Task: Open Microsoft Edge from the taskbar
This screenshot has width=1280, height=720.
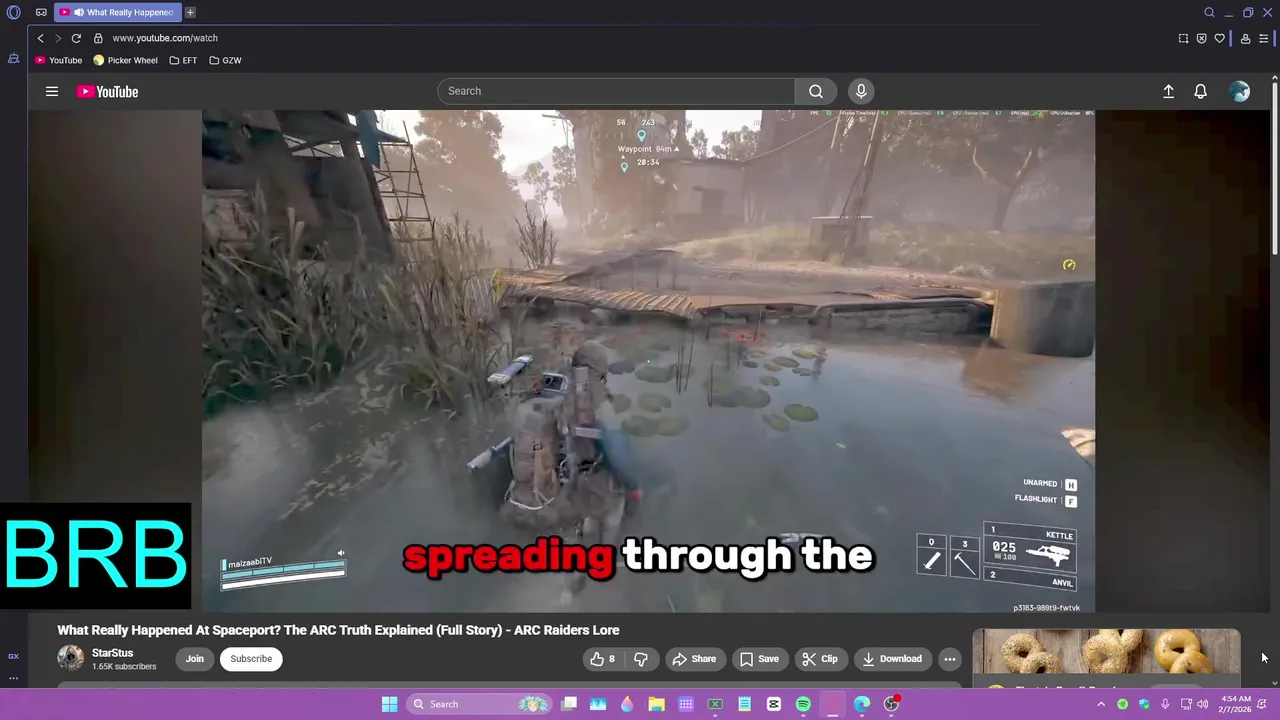Action: coord(862,704)
